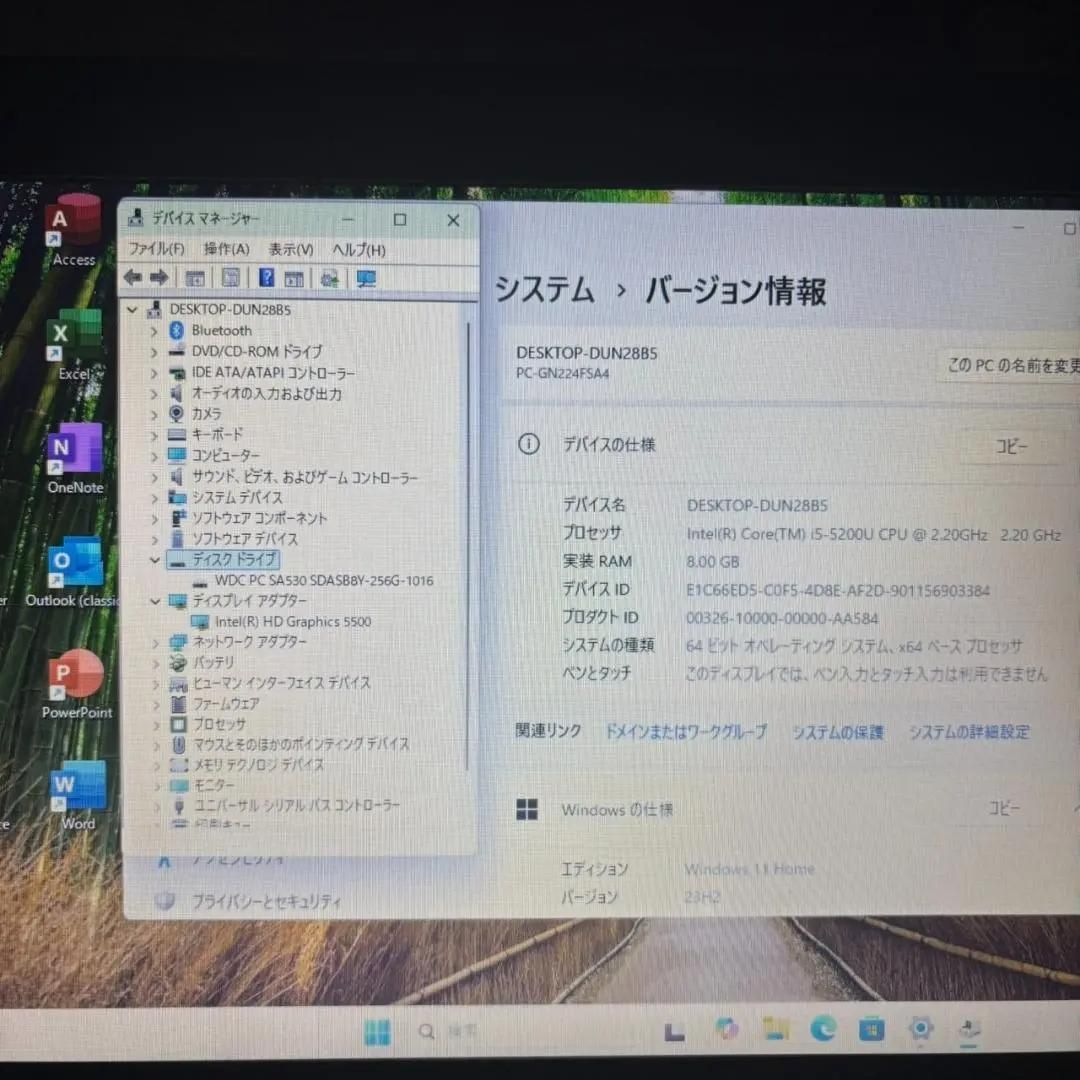Select サウンド、ビデオ、およびゲーム コントローラー item

[304, 477]
